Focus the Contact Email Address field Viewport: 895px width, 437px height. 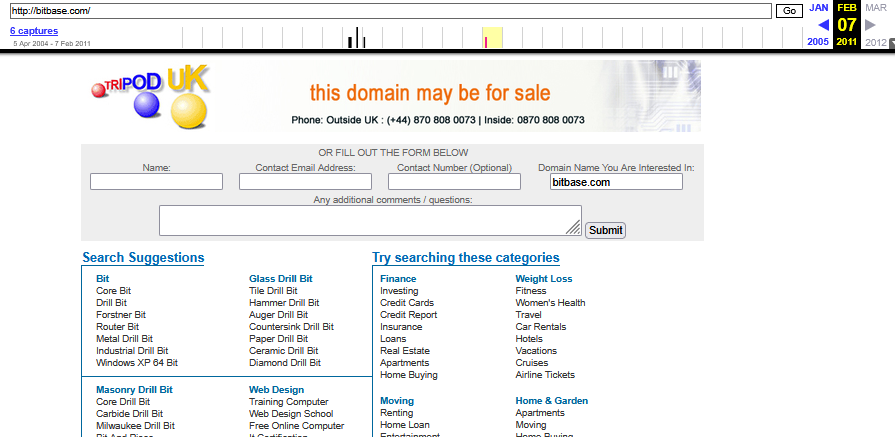coord(305,182)
